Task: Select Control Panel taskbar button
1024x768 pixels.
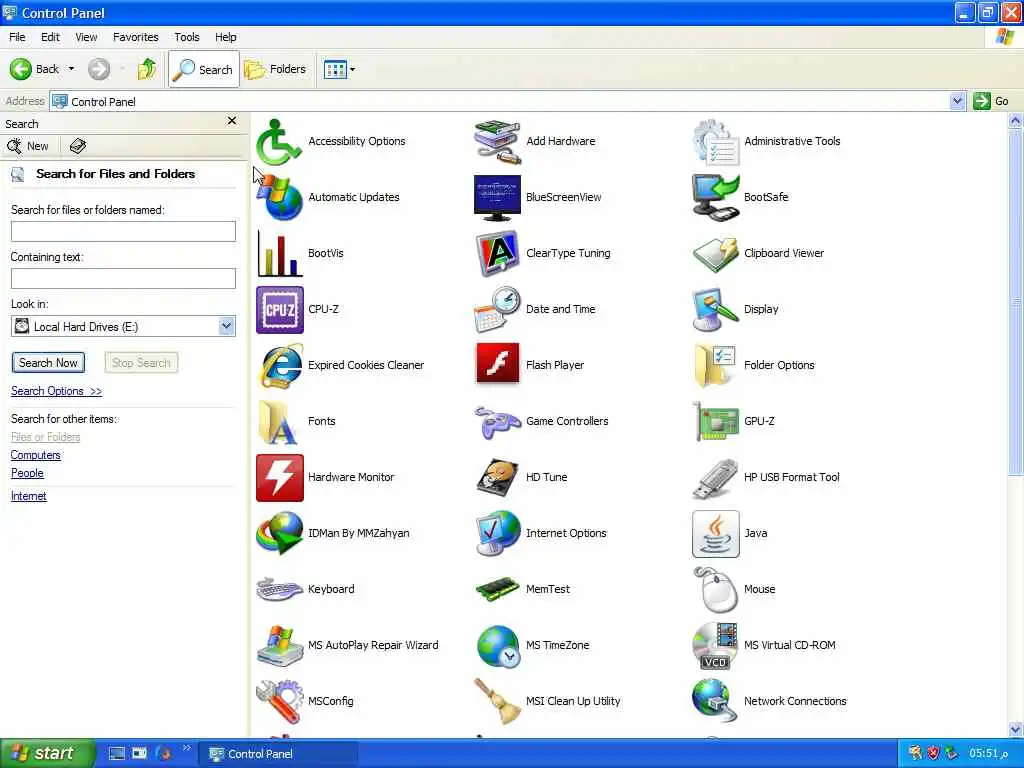Action: 278,754
